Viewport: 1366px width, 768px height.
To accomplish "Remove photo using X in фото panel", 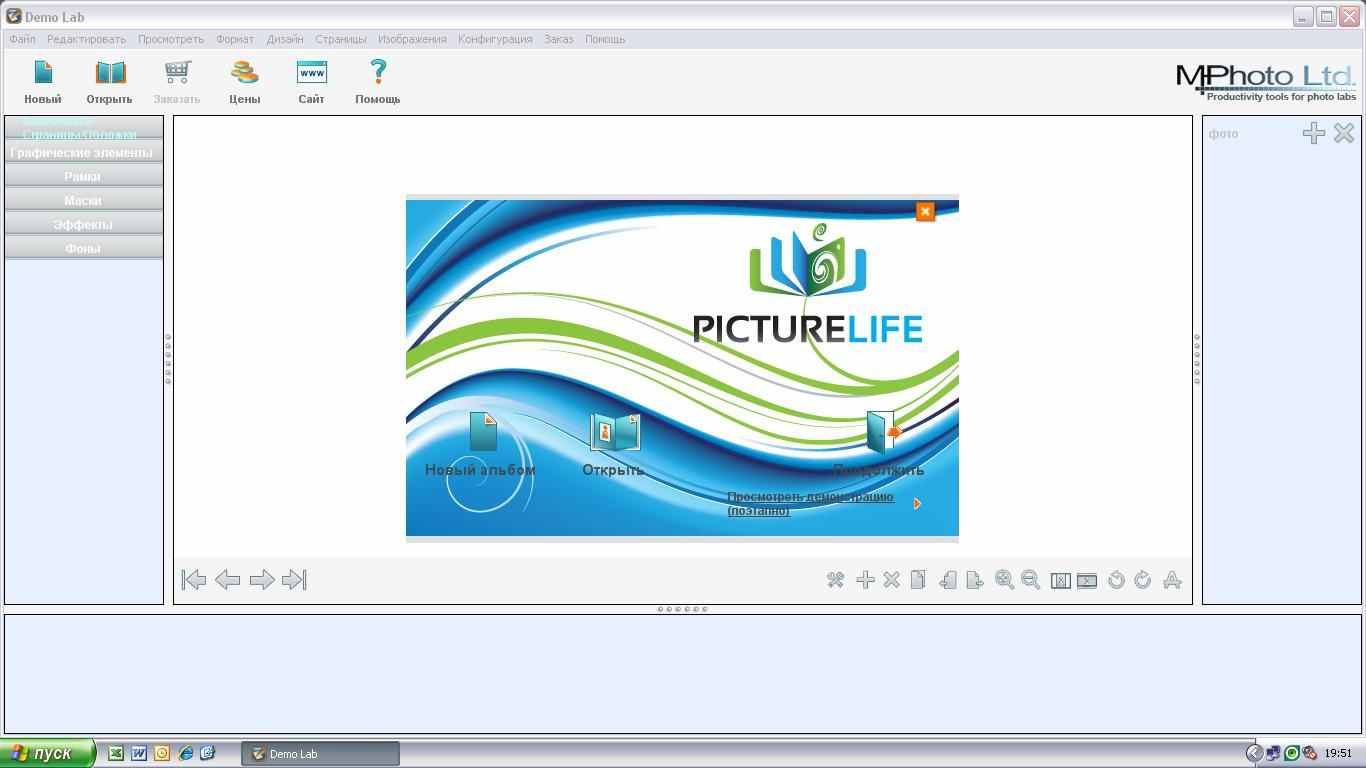I will 1344,133.
